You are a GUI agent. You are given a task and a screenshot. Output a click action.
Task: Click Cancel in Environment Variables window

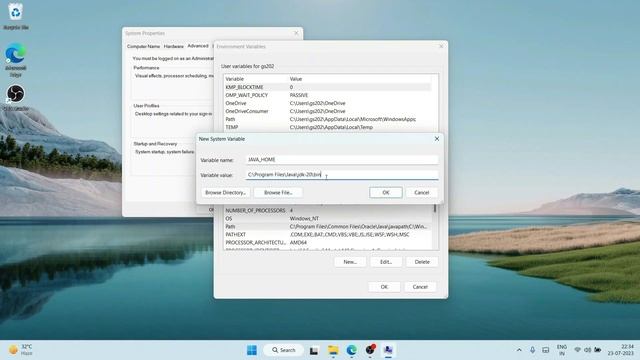[x=420, y=287]
